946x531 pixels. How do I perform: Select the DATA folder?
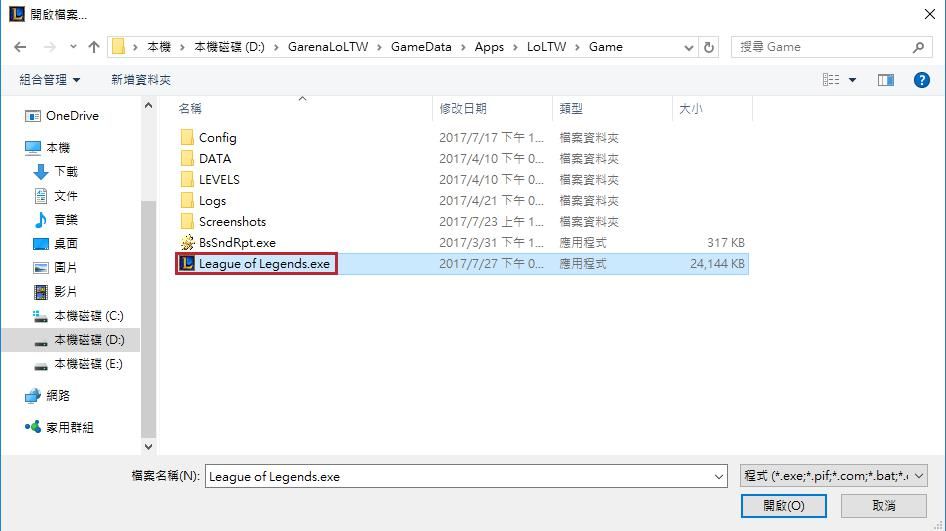215,159
